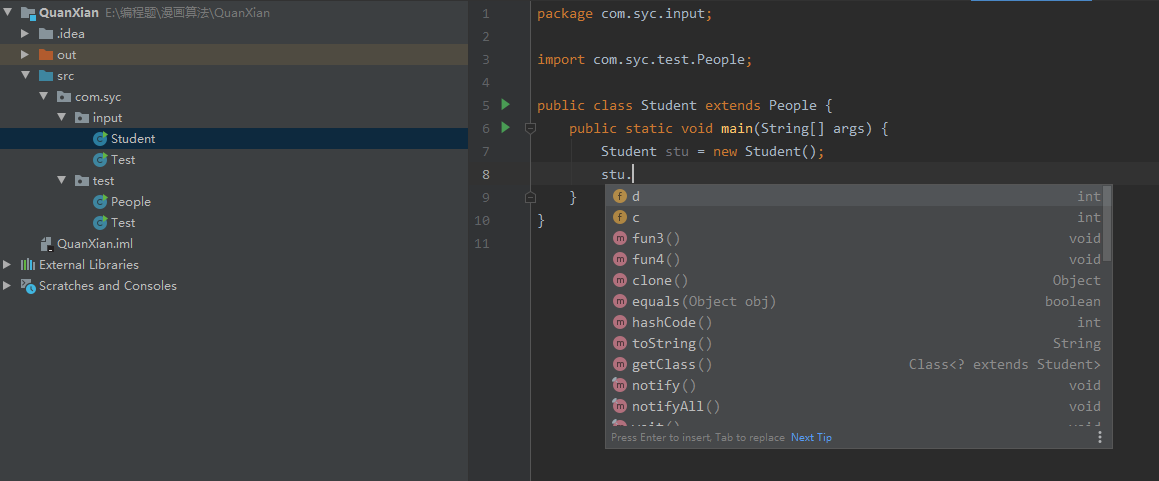1159x481 pixels.
Task: Click the External Libraries icon
Action: coord(28,265)
